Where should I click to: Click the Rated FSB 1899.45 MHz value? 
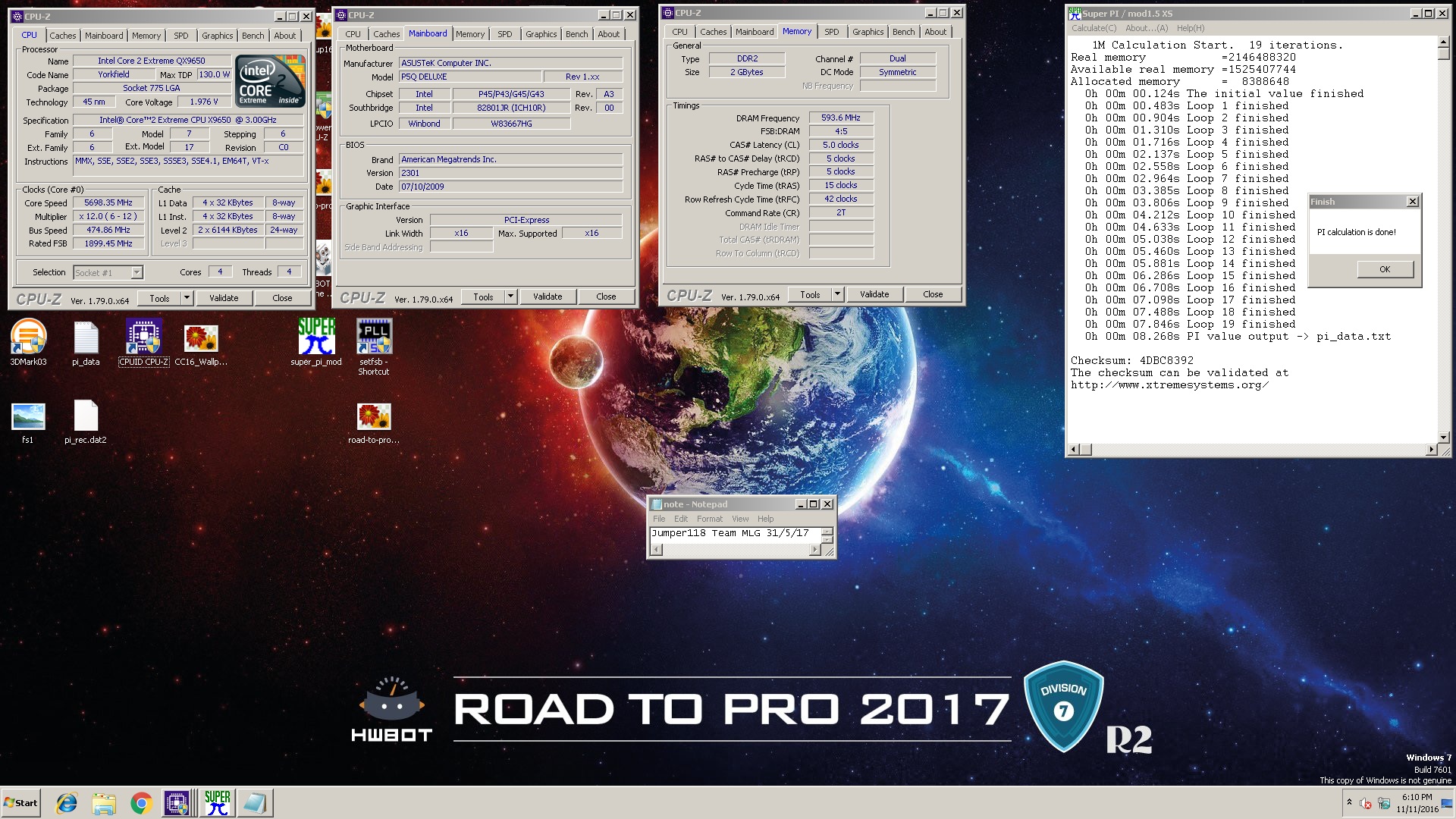(x=108, y=244)
